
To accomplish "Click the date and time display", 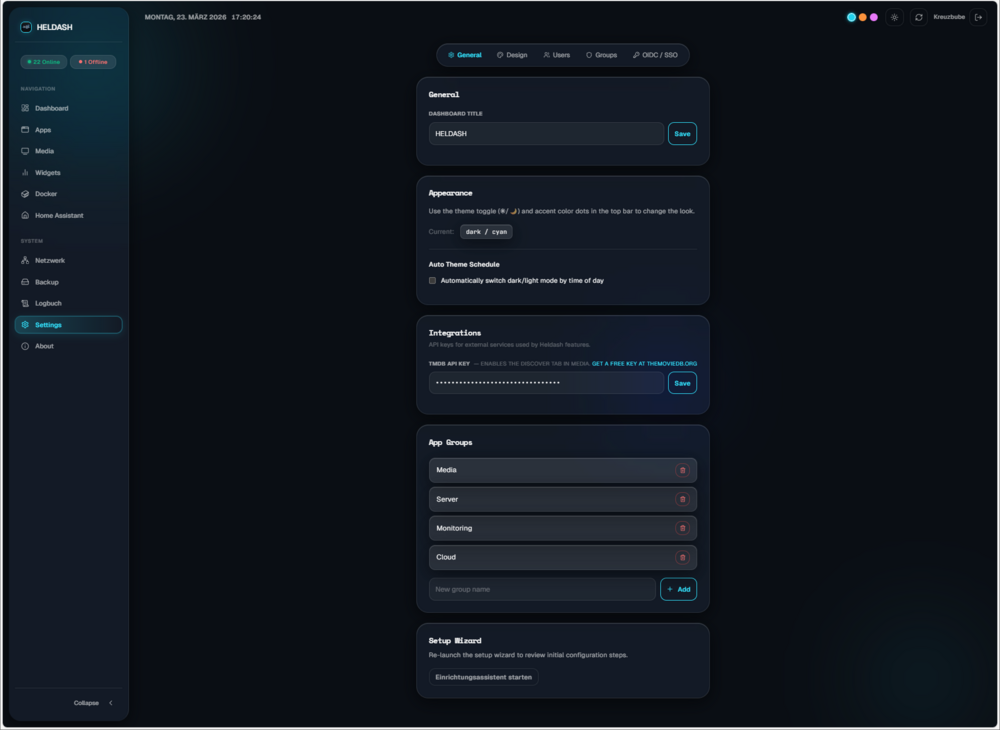I will 203,17.
